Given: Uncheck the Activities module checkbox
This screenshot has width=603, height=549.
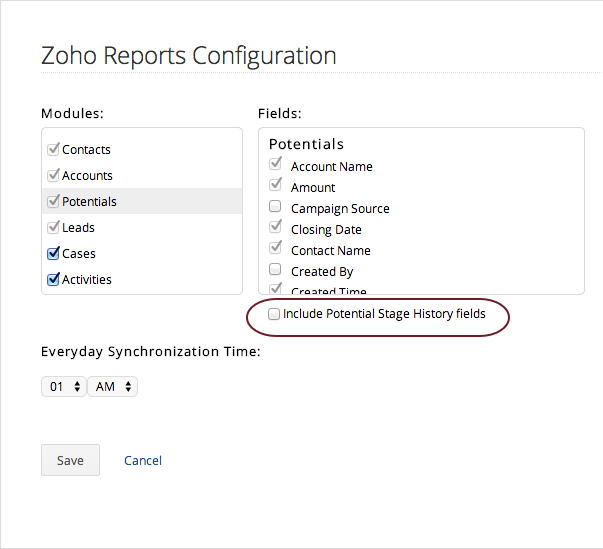Looking at the screenshot, I should point(54,279).
